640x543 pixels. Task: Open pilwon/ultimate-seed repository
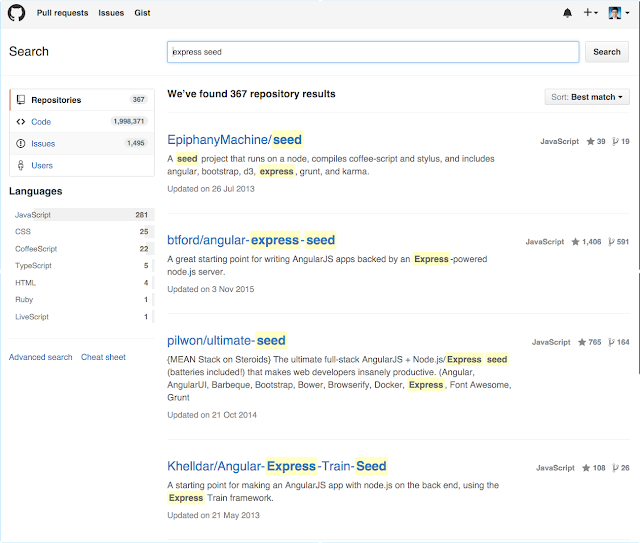227,340
